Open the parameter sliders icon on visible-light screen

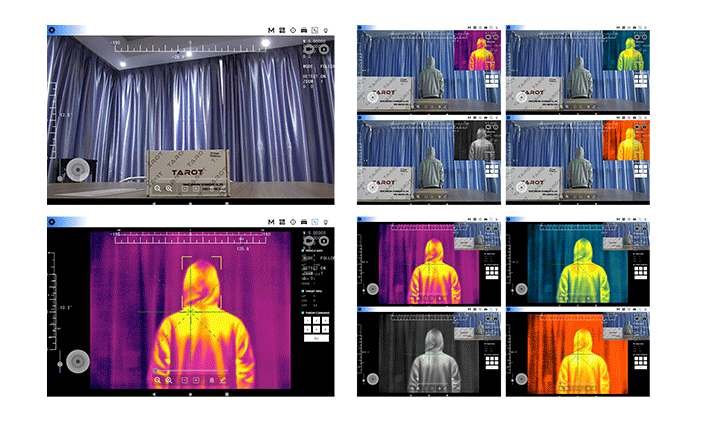tap(282, 30)
